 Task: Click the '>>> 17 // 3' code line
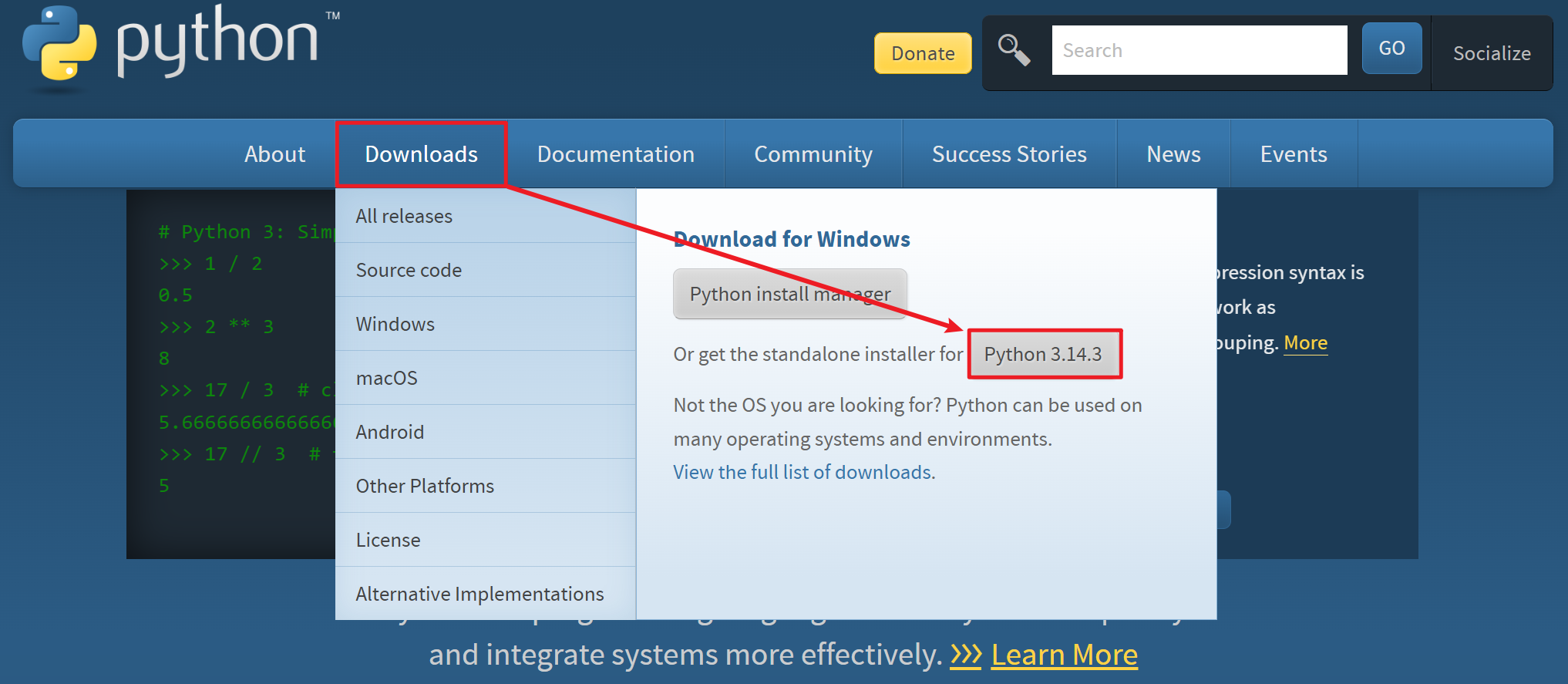click(x=246, y=454)
